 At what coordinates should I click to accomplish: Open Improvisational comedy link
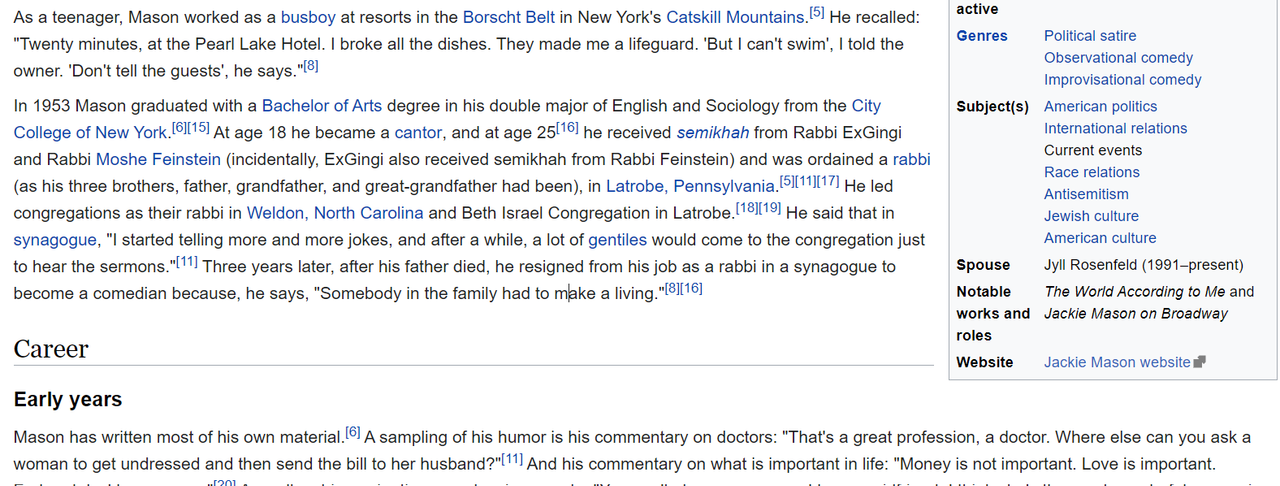(x=1123, y=79)
